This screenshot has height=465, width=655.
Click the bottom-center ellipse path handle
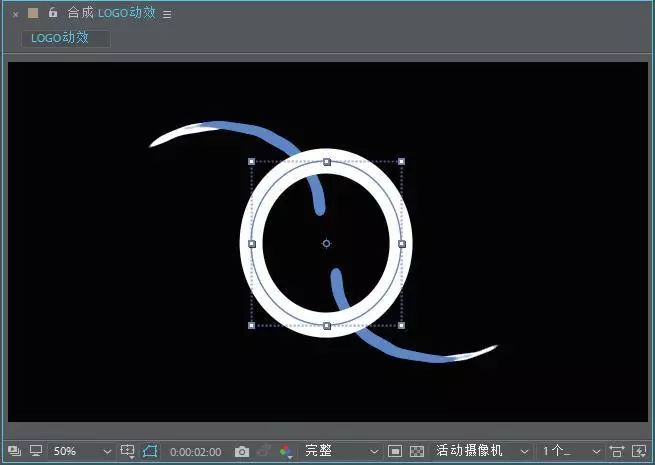click(327, 326)
